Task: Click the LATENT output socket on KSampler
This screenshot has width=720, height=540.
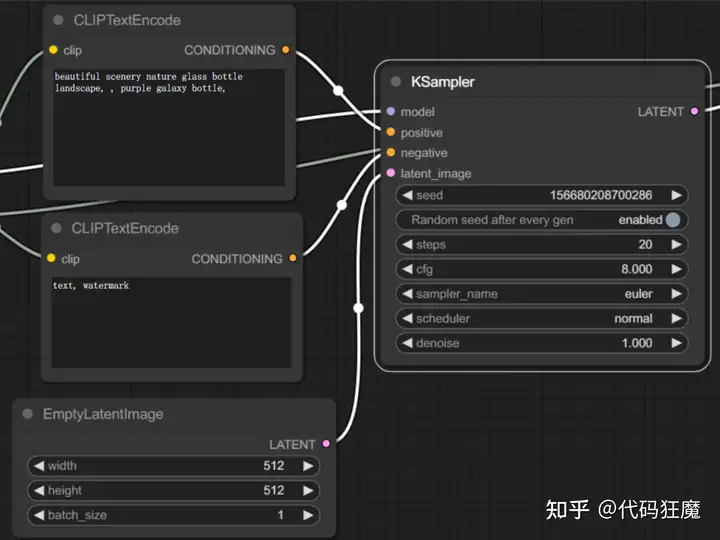Action: [x=694, y=111]
